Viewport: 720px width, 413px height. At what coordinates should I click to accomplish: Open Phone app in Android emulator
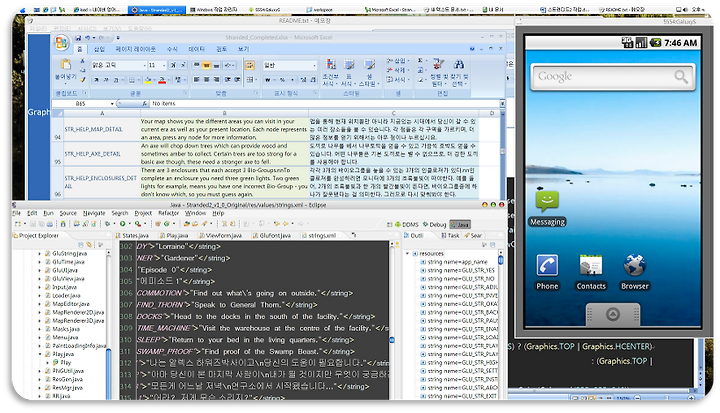coord(547,272)
